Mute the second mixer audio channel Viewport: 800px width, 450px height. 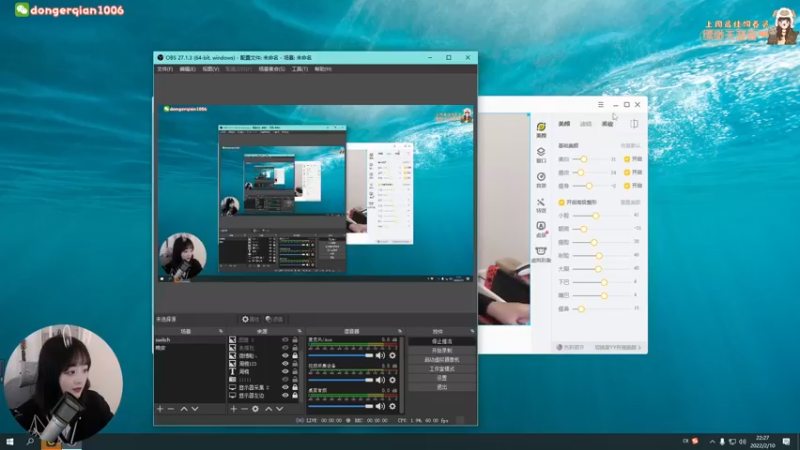[380, 380]
